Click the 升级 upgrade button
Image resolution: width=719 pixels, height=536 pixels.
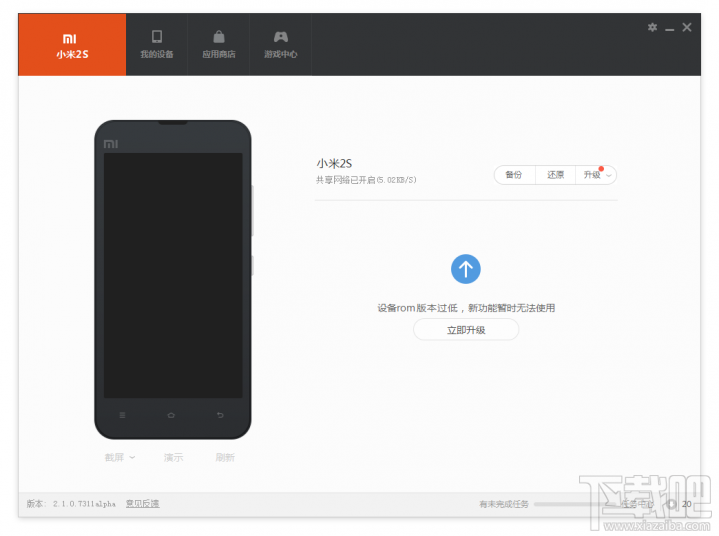click(x=592, y=175)
